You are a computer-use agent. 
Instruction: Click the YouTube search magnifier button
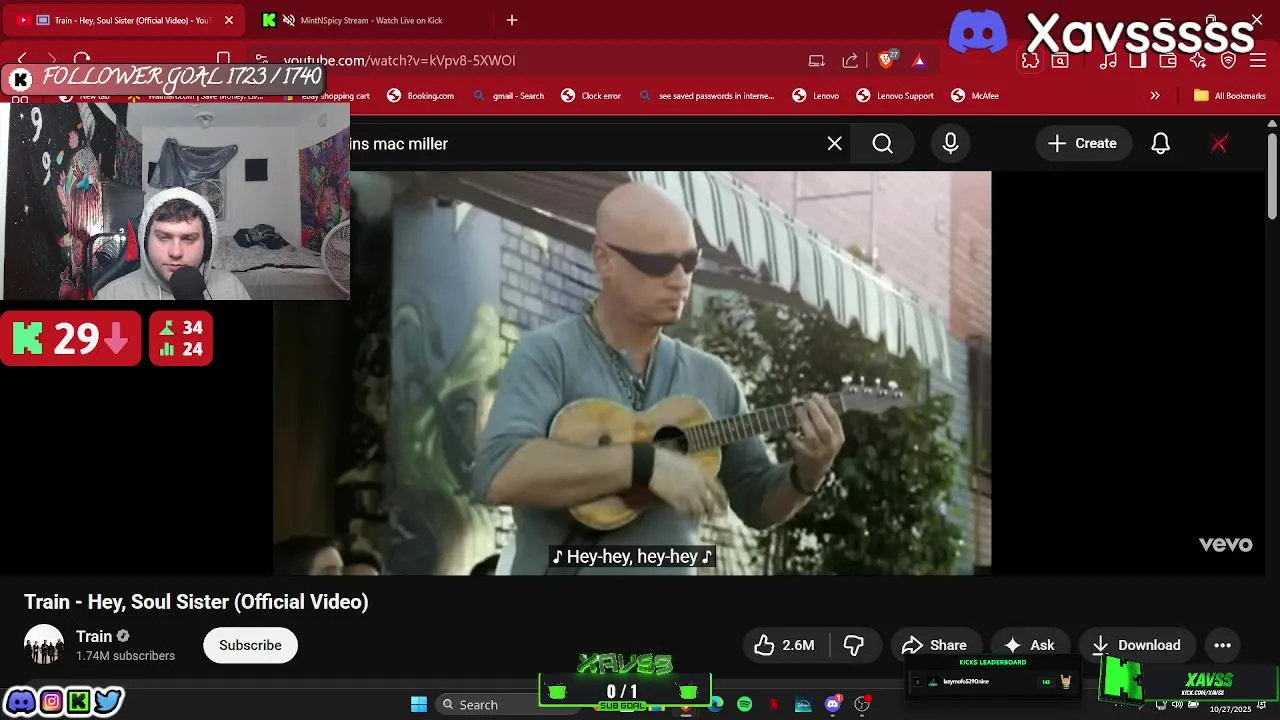(882, 144)
